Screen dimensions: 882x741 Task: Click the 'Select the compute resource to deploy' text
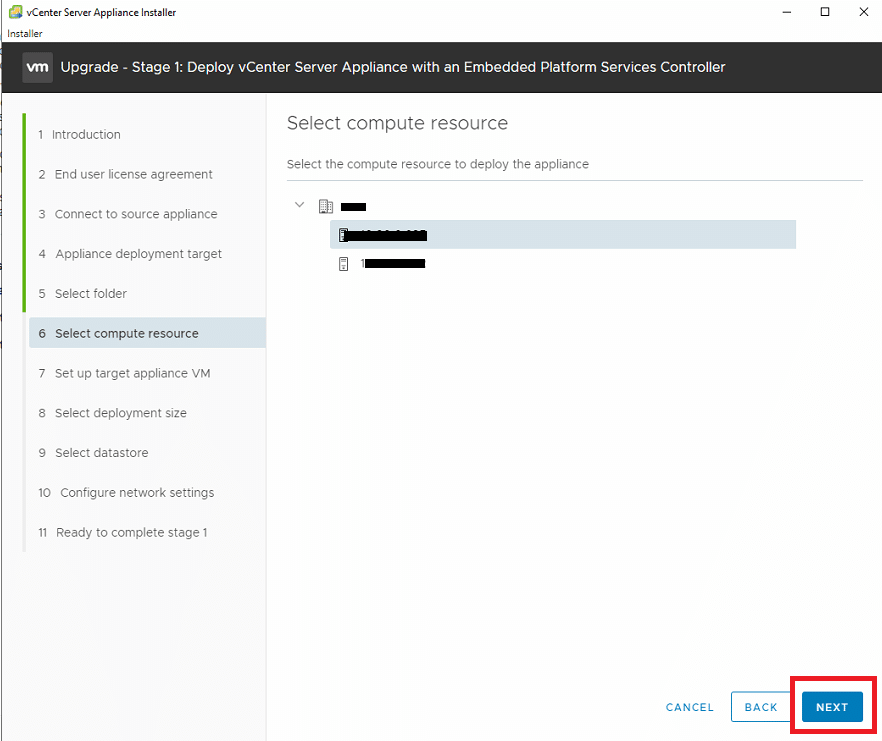point(438,164)
